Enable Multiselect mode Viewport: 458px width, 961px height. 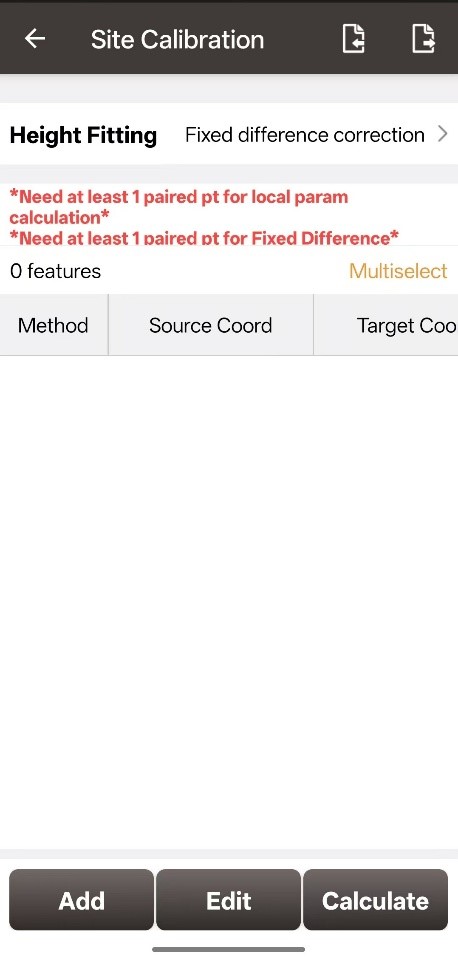[x=398, y=271]
